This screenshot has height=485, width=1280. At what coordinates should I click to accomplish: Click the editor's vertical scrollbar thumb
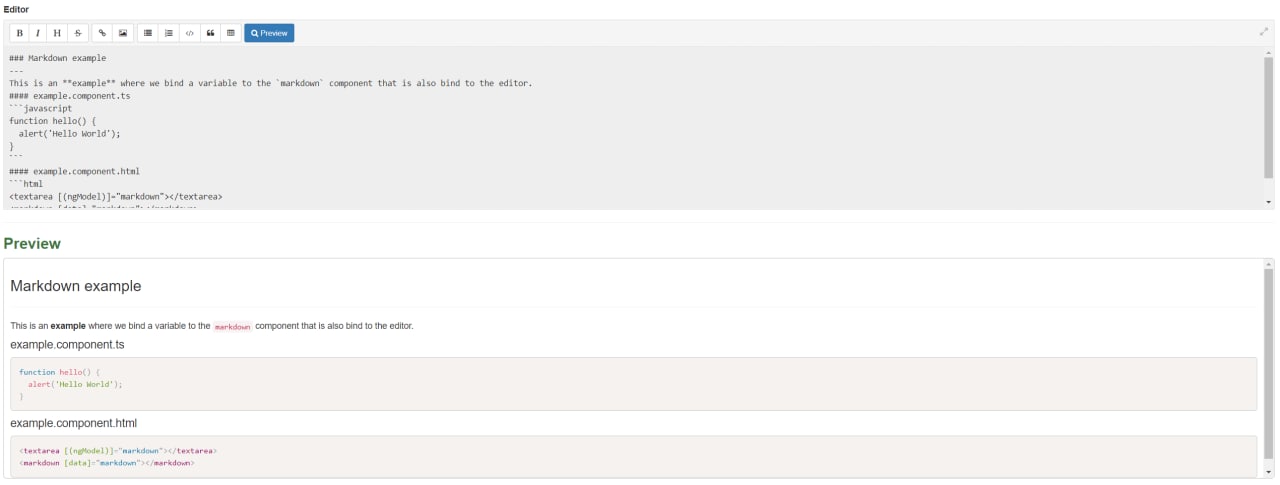pyautogui.click(x=1269, y=115)
